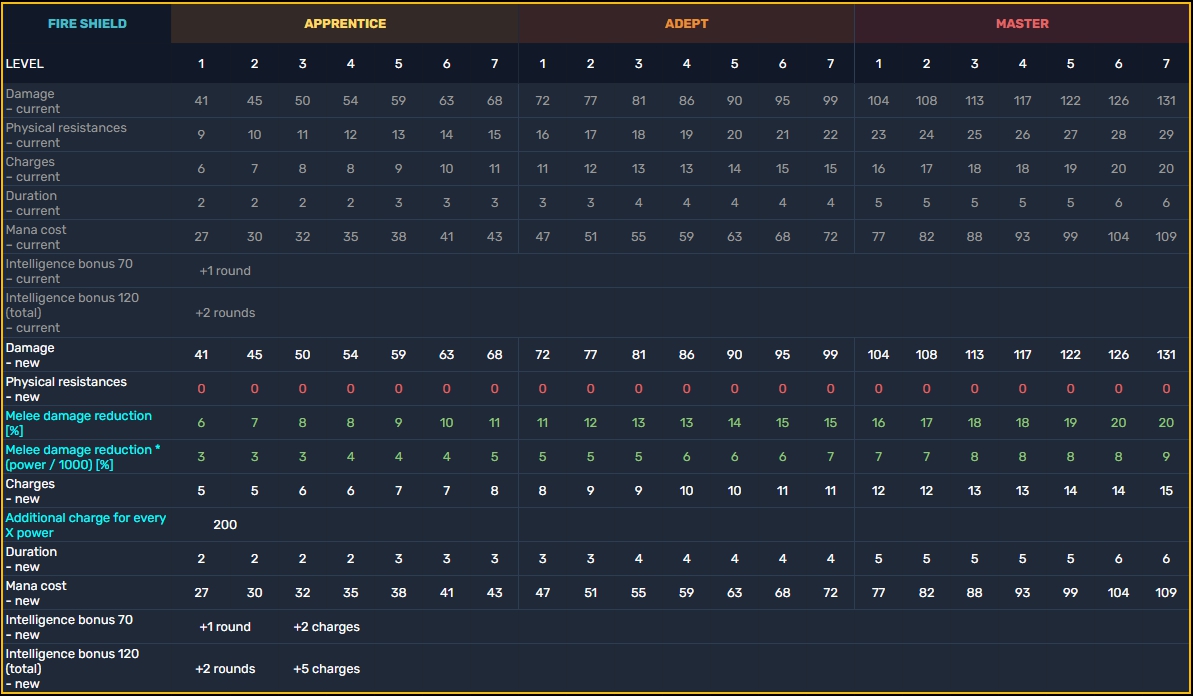Click '+2 rounds' in Intelligence bonus 120 current row
The width and height of the screenshot is (1193, 696).
224,313
